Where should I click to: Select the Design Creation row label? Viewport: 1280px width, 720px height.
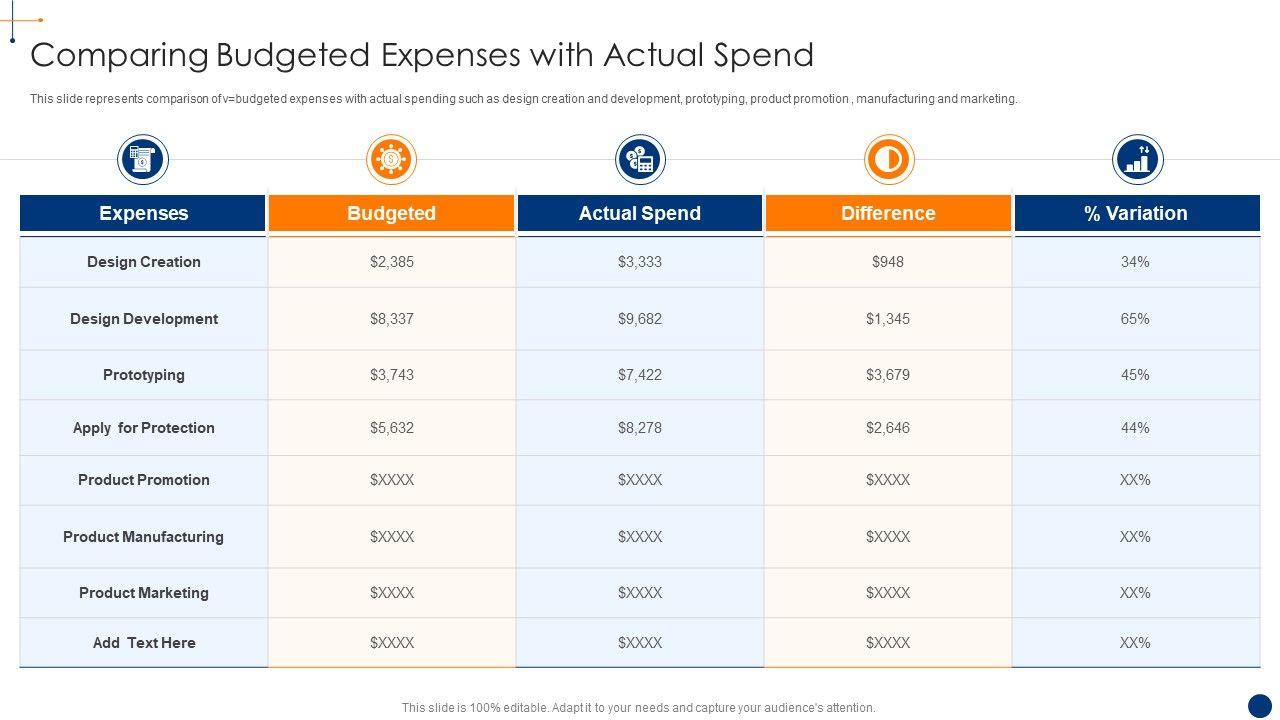point(144,262)
